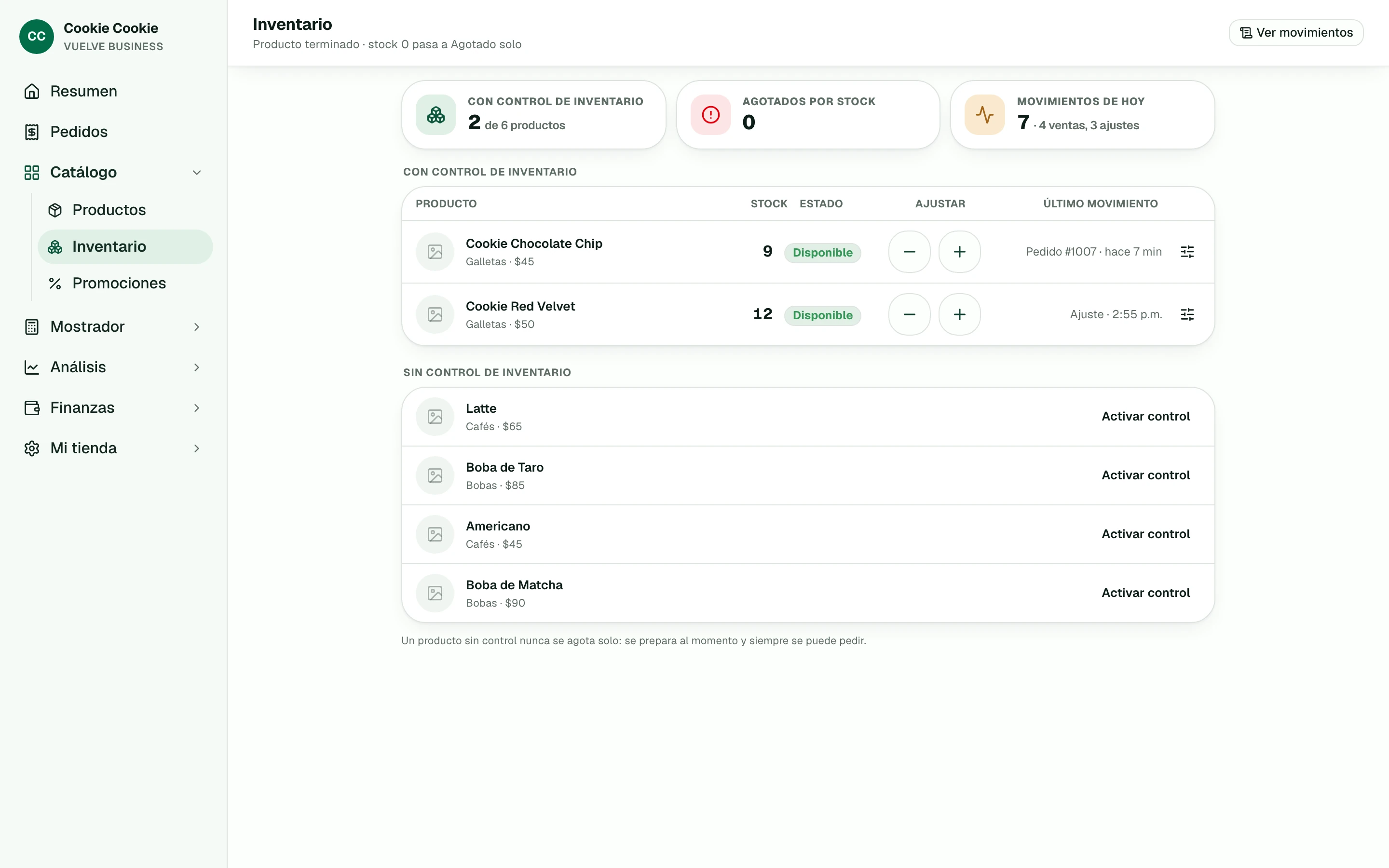Open the Productos page

pos(125,210)
